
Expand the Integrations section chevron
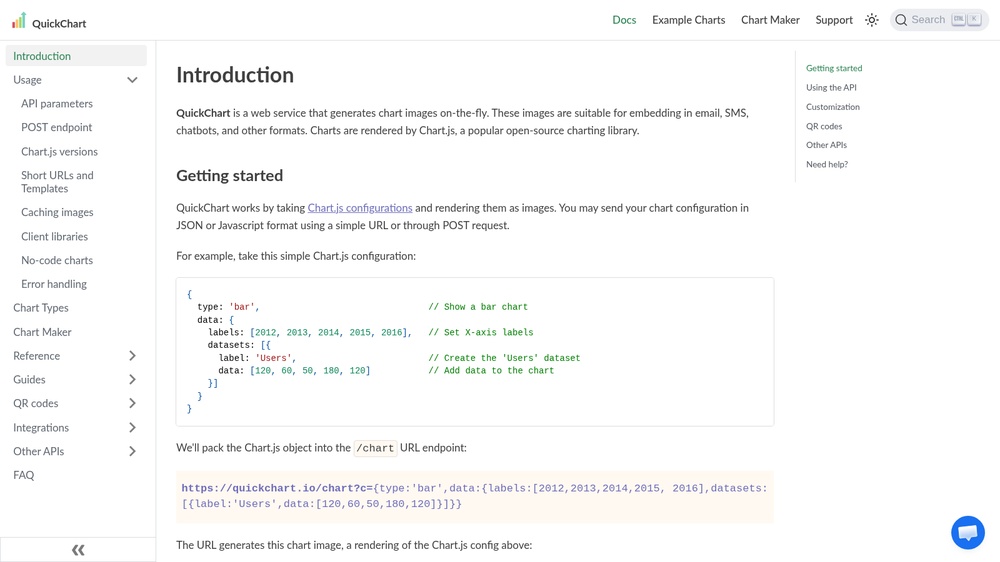point(132,427)
